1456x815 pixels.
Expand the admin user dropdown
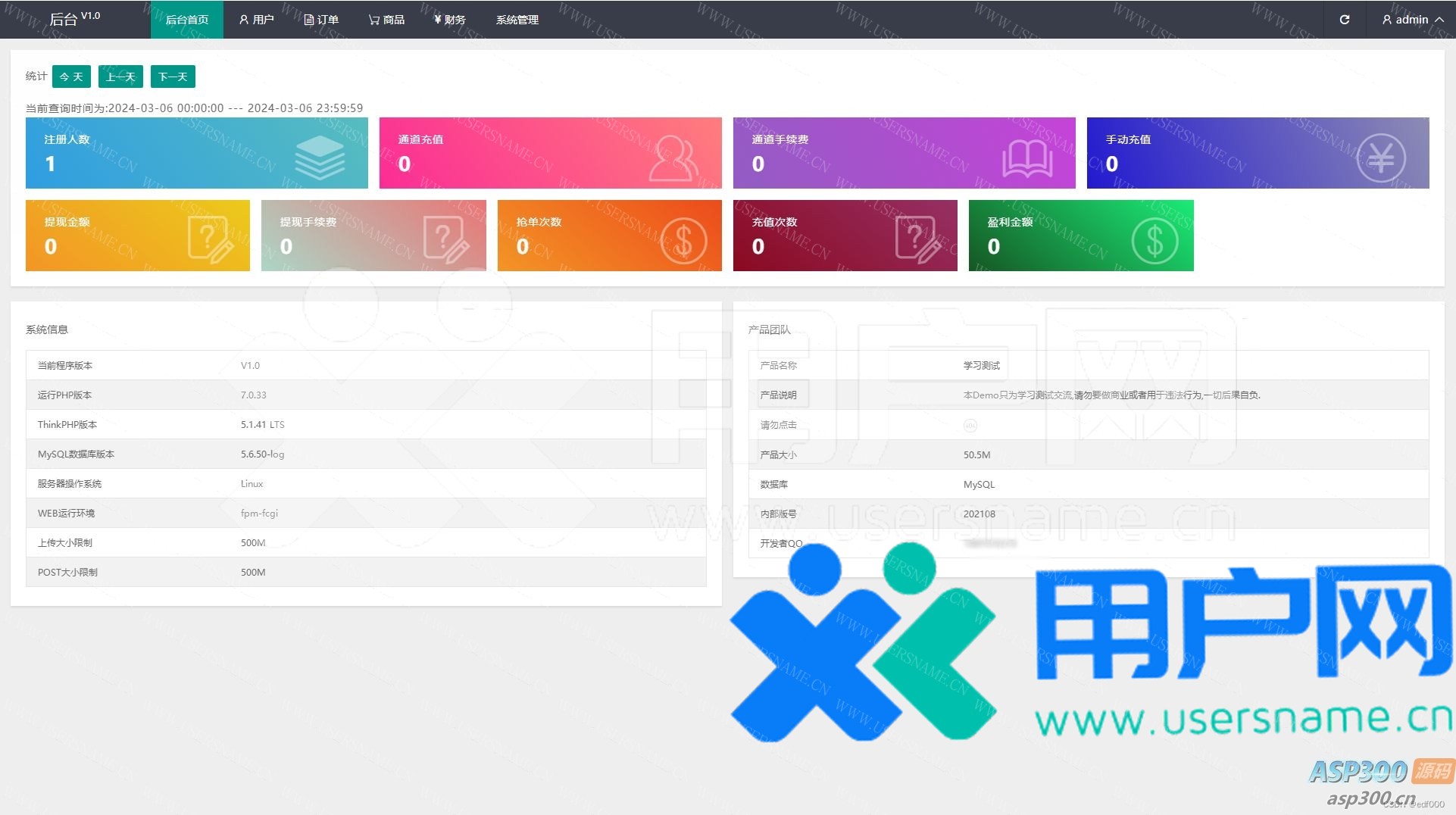tap(1412, 20)
